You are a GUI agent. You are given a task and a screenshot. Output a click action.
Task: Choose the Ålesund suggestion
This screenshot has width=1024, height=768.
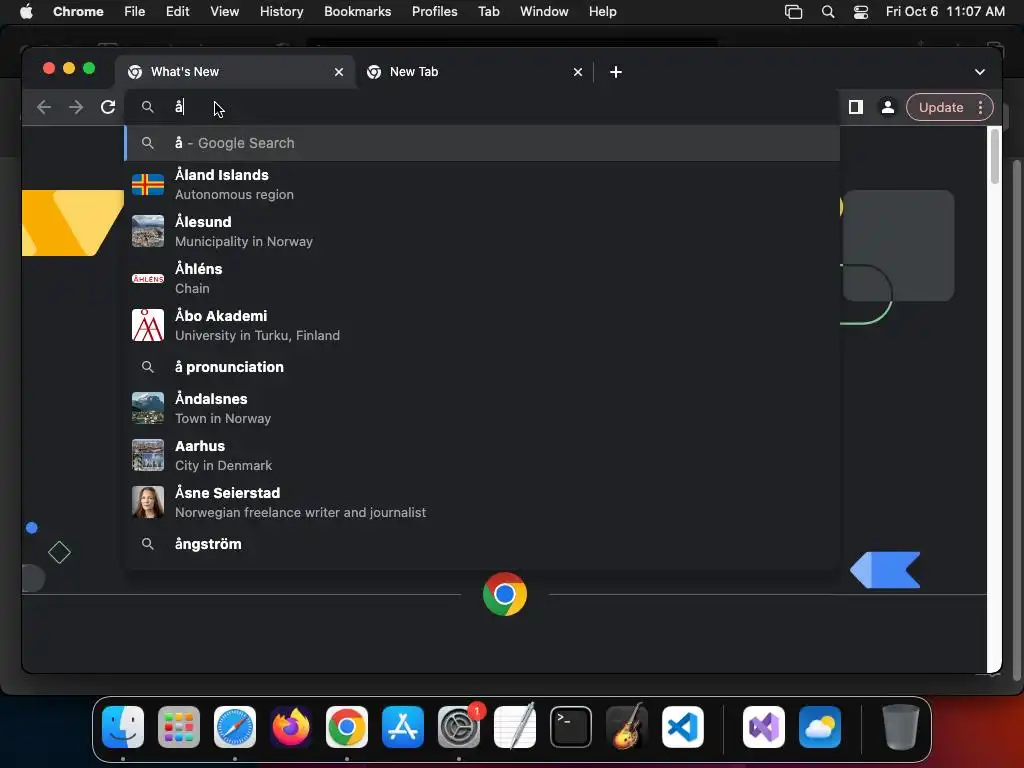(482, 232)
